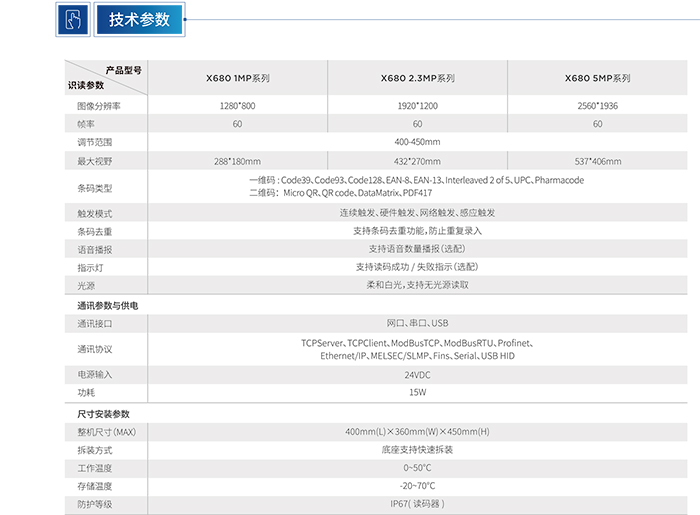700x515 pixels.
Task: Select the X680 1MP系列 column header
Action: [x=237, y=77]
